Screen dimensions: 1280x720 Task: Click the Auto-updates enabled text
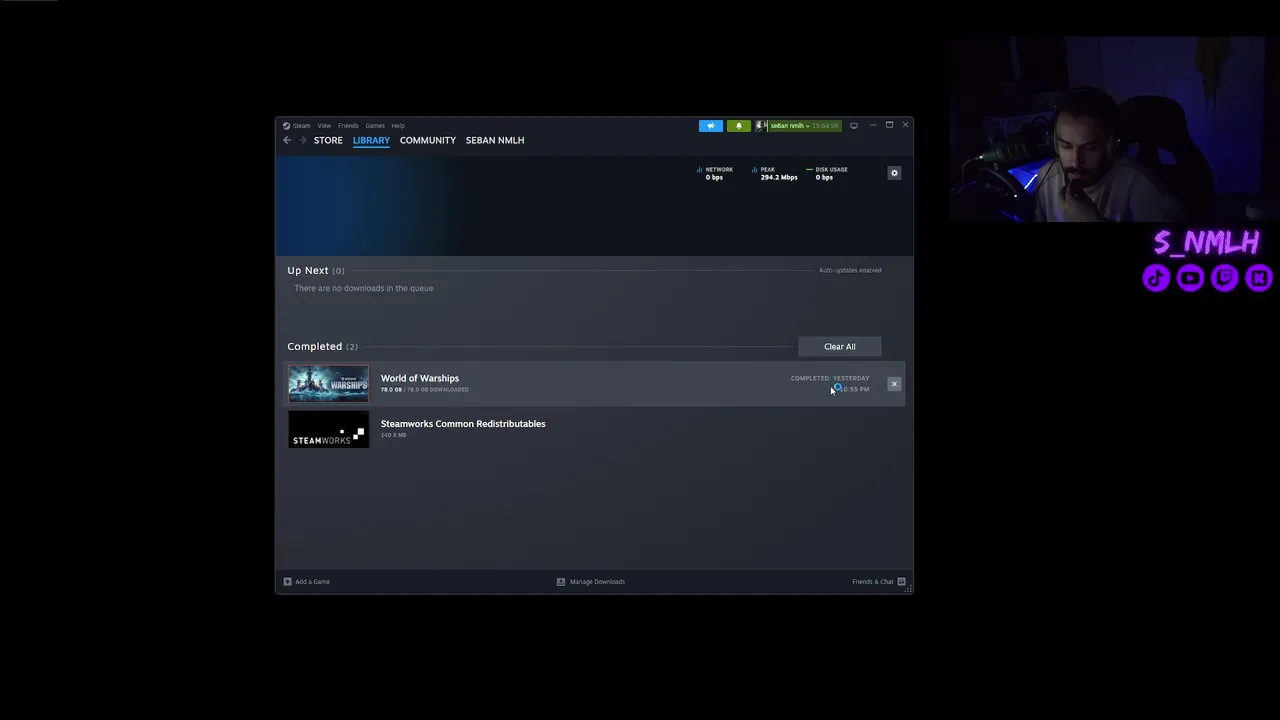(x=850, y=270)
